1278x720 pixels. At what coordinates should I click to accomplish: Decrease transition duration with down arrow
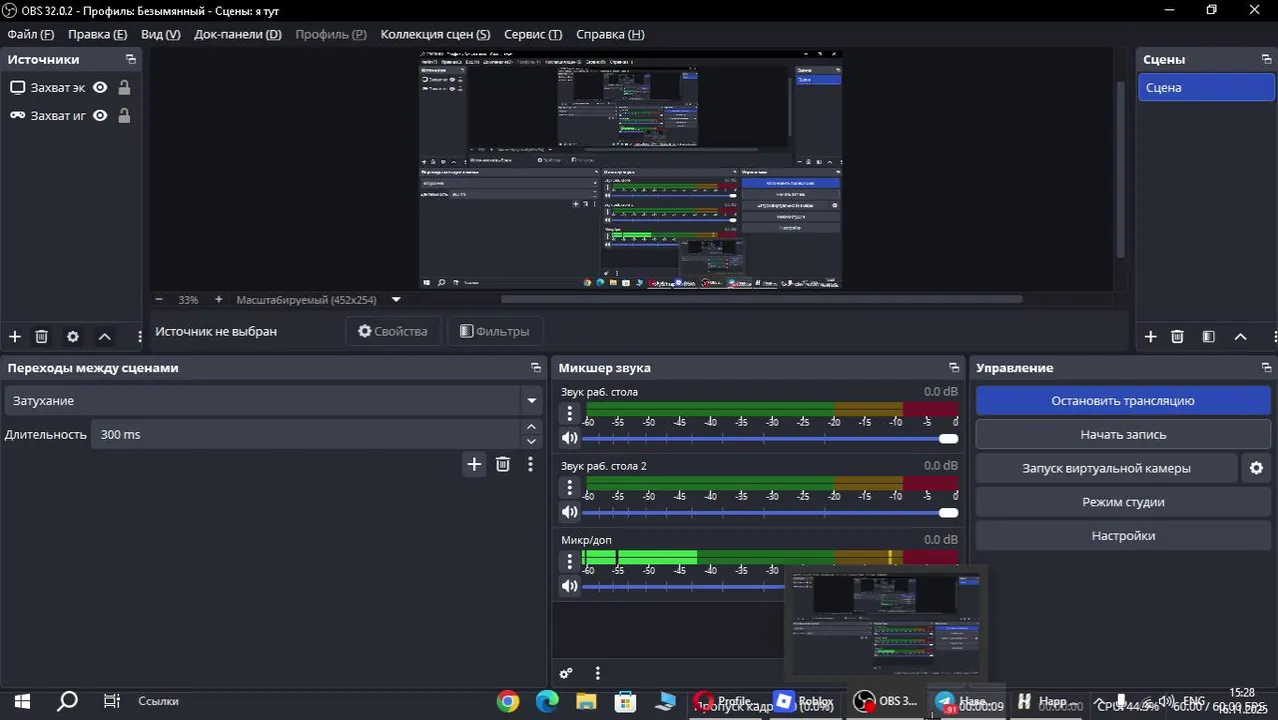tap(531, 441)
